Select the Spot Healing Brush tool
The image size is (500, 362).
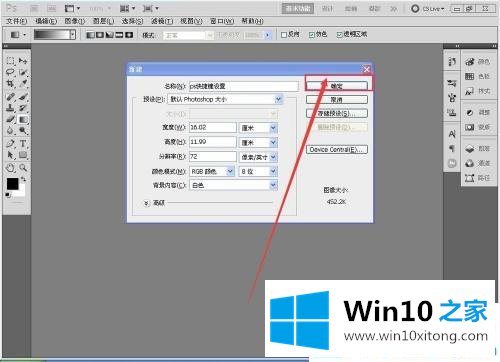click(x=10, y=97)
